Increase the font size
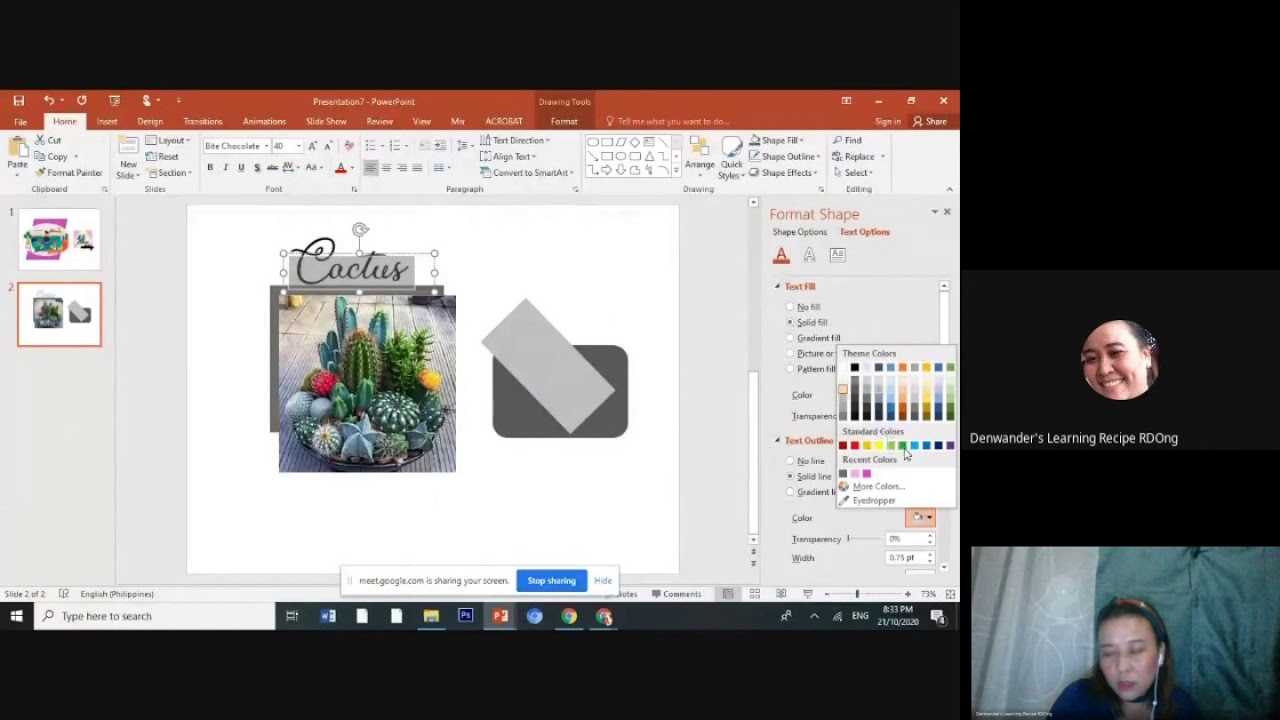 [x=312, y=146]
